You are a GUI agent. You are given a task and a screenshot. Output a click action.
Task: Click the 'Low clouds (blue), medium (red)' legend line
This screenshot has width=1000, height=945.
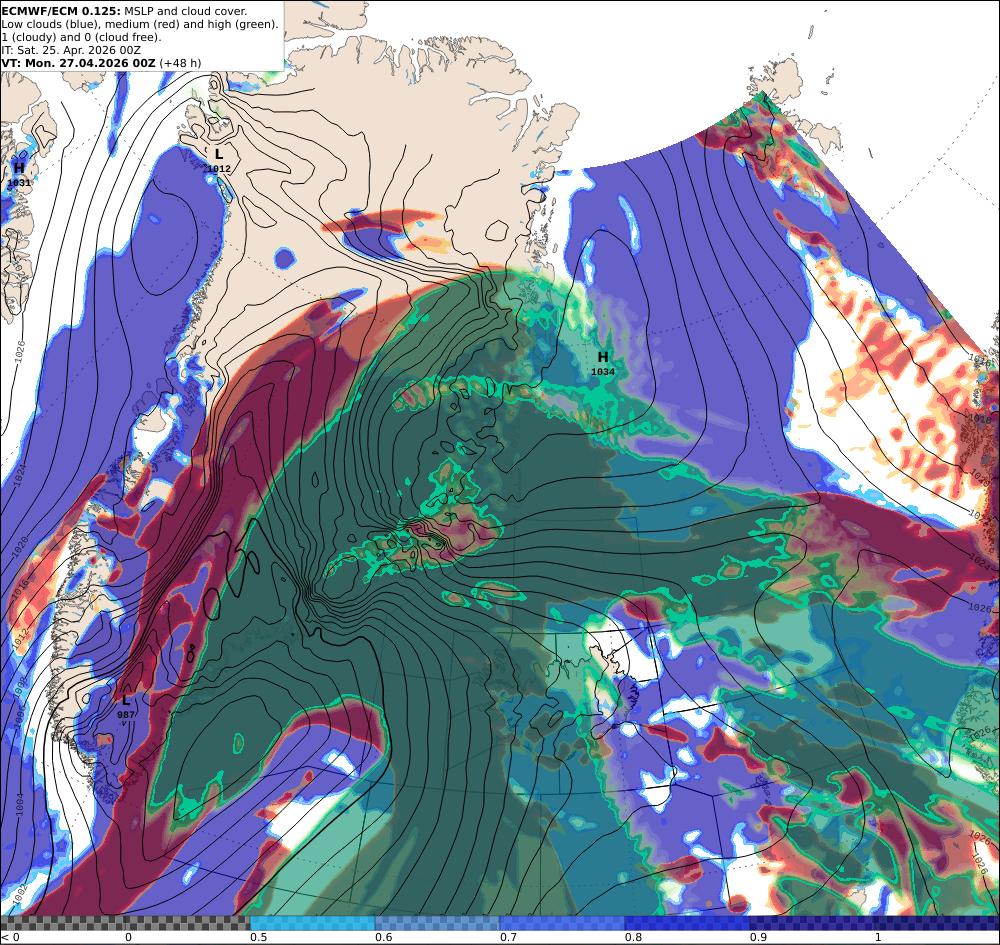(x=140, y=24)
